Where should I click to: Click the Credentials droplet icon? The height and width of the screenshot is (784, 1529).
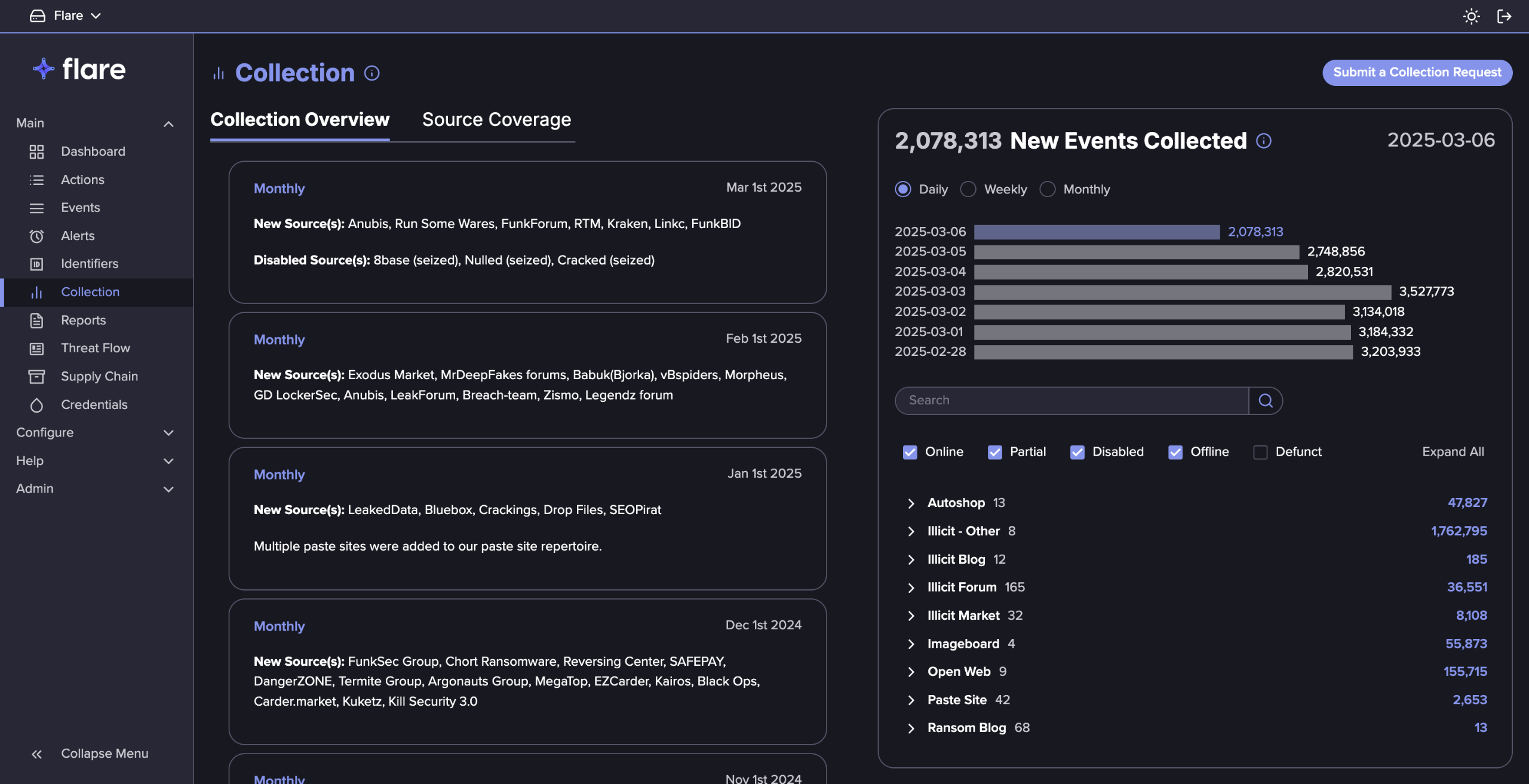pyautogui.click(x=36, y=405)
